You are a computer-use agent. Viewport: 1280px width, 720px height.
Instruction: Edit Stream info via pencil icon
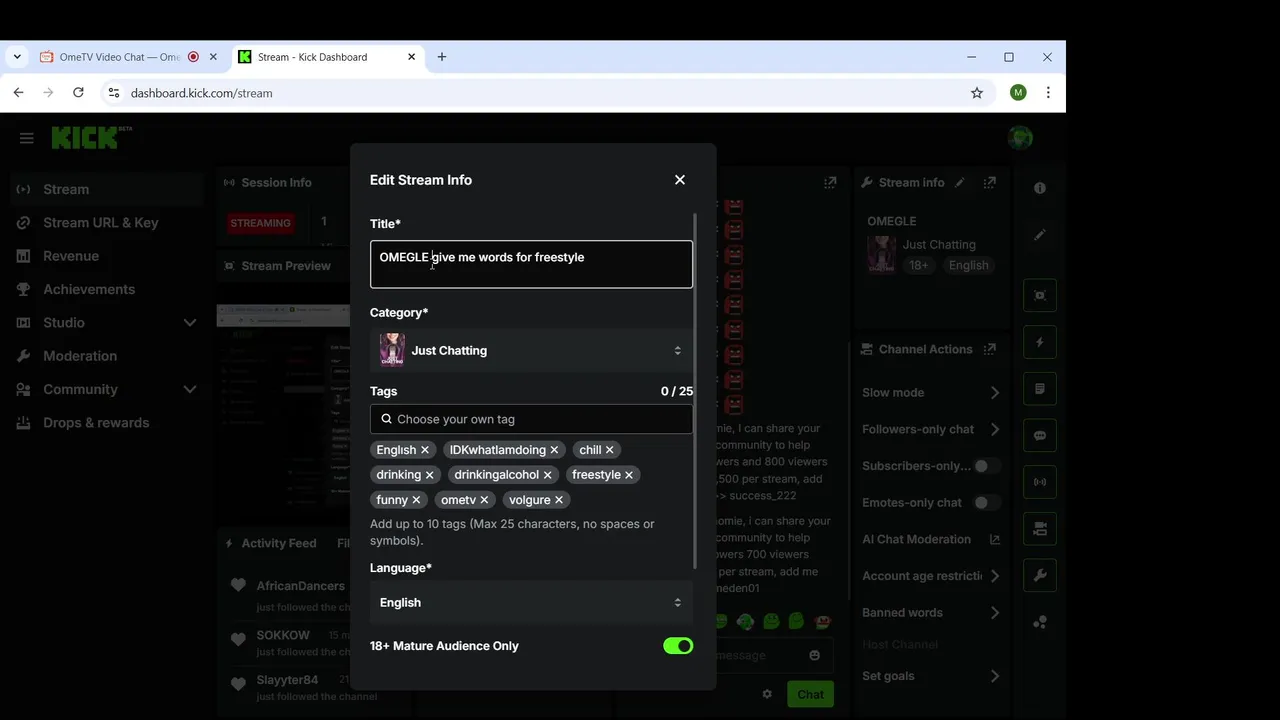click(960, 183)
